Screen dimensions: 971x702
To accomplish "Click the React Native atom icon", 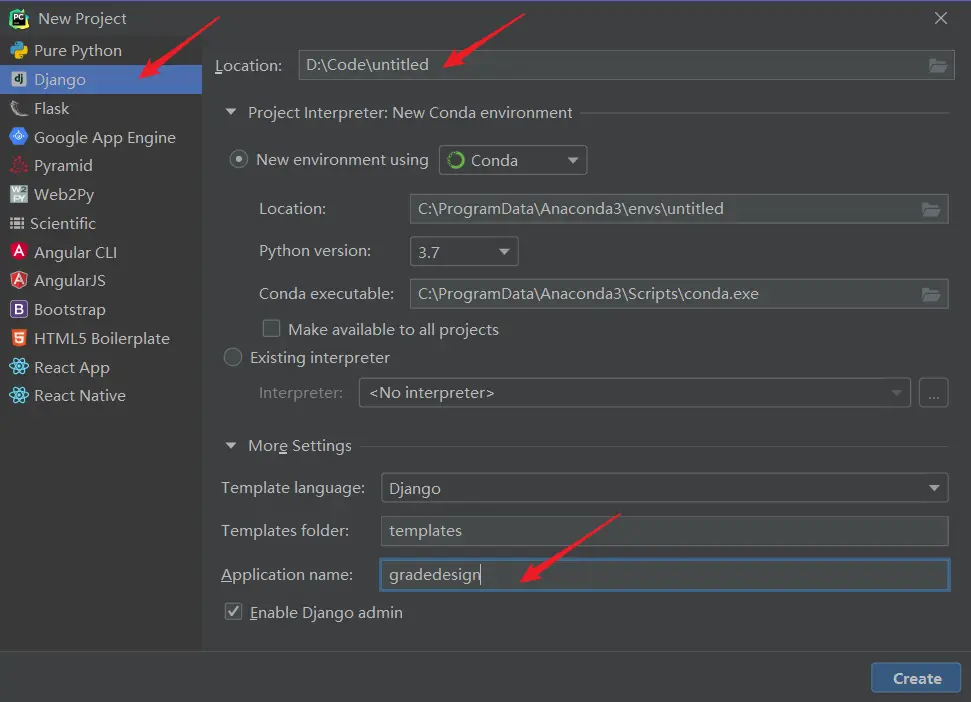I will tap(19, 396).
